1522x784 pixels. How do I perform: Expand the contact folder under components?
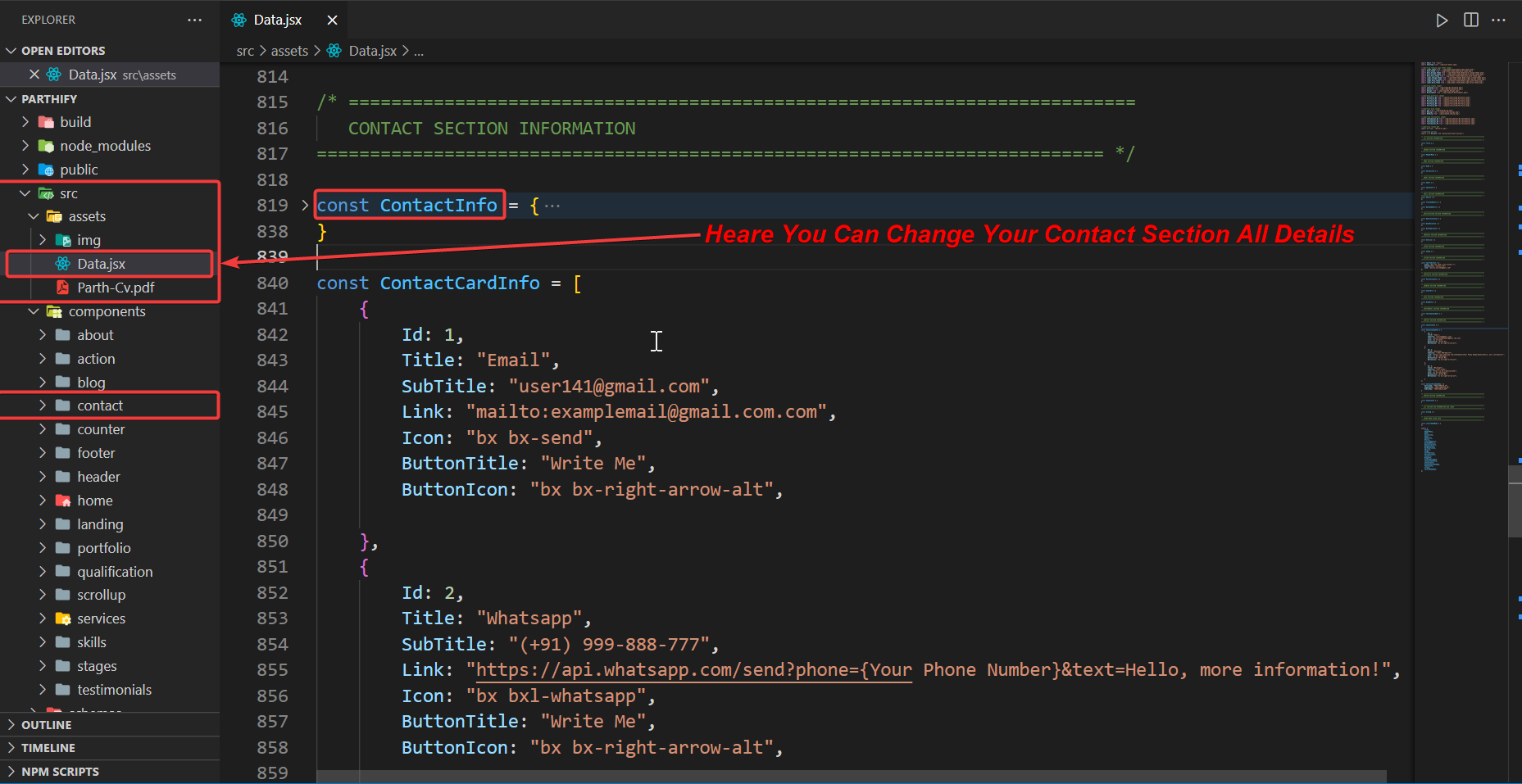tap(43, 405)
